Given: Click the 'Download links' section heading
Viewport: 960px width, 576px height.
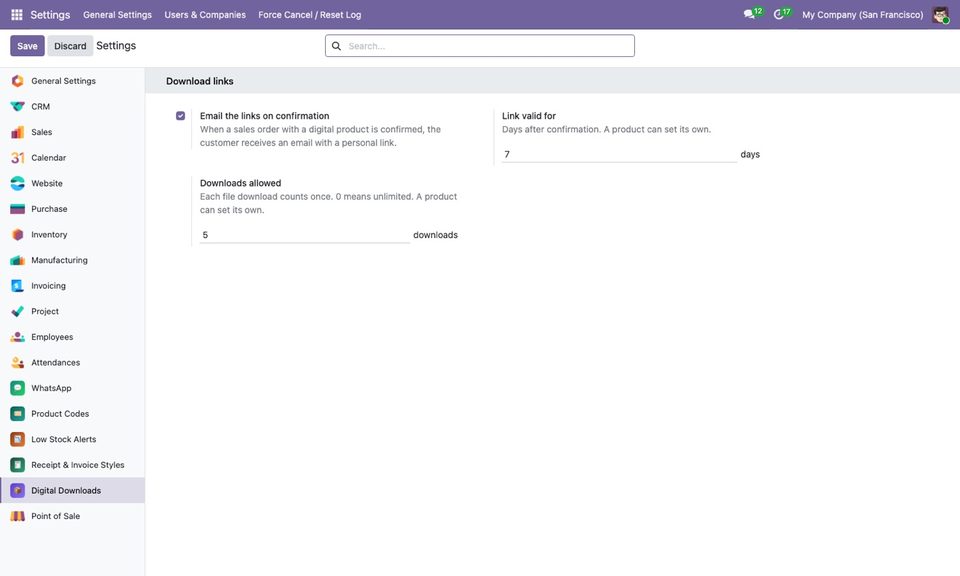Looking at the screenshot, I should pos(200,81).
